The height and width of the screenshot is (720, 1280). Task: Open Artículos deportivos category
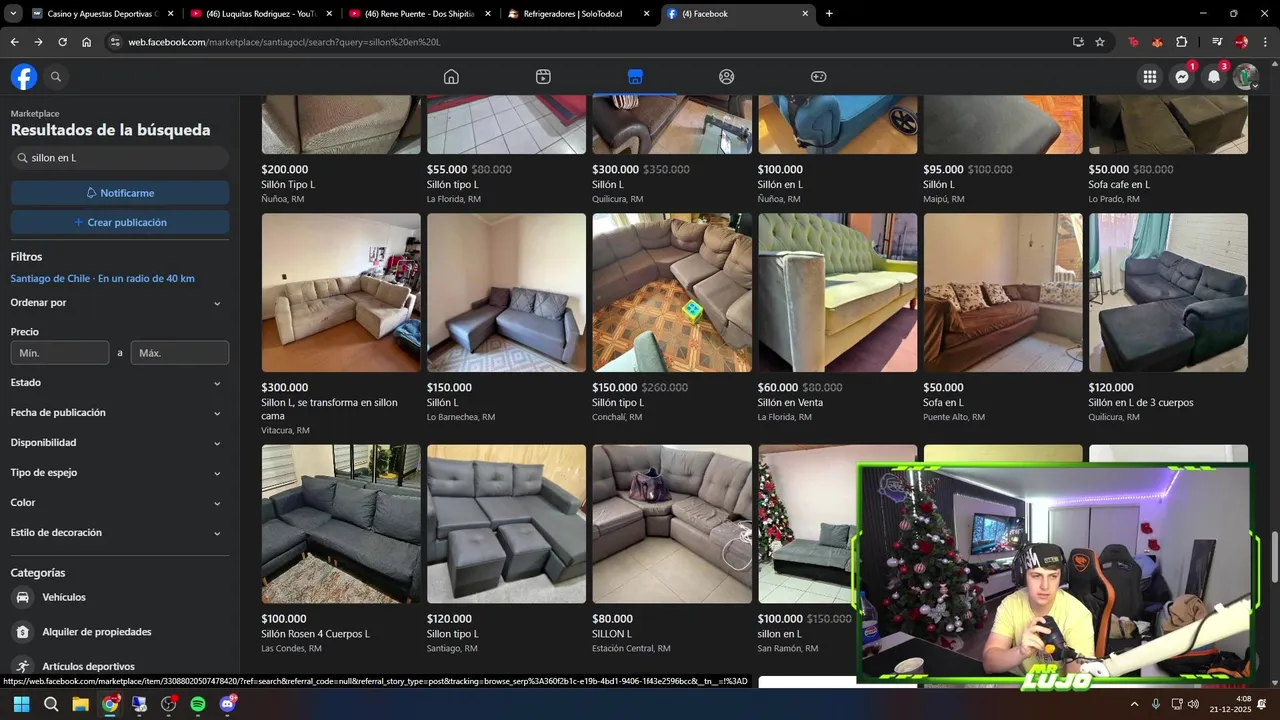point(119,666)
